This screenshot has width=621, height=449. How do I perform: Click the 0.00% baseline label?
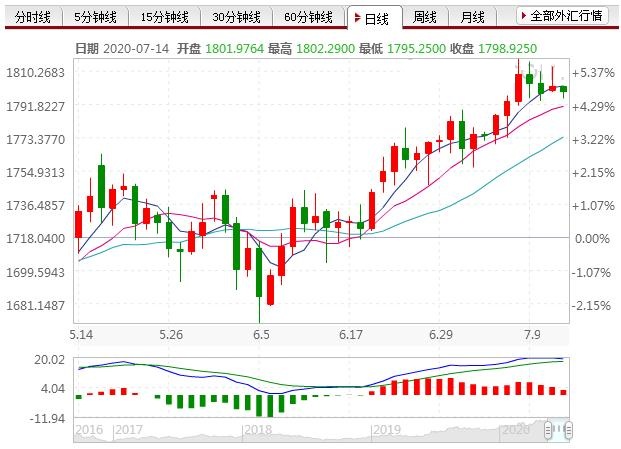click(592, 239)
